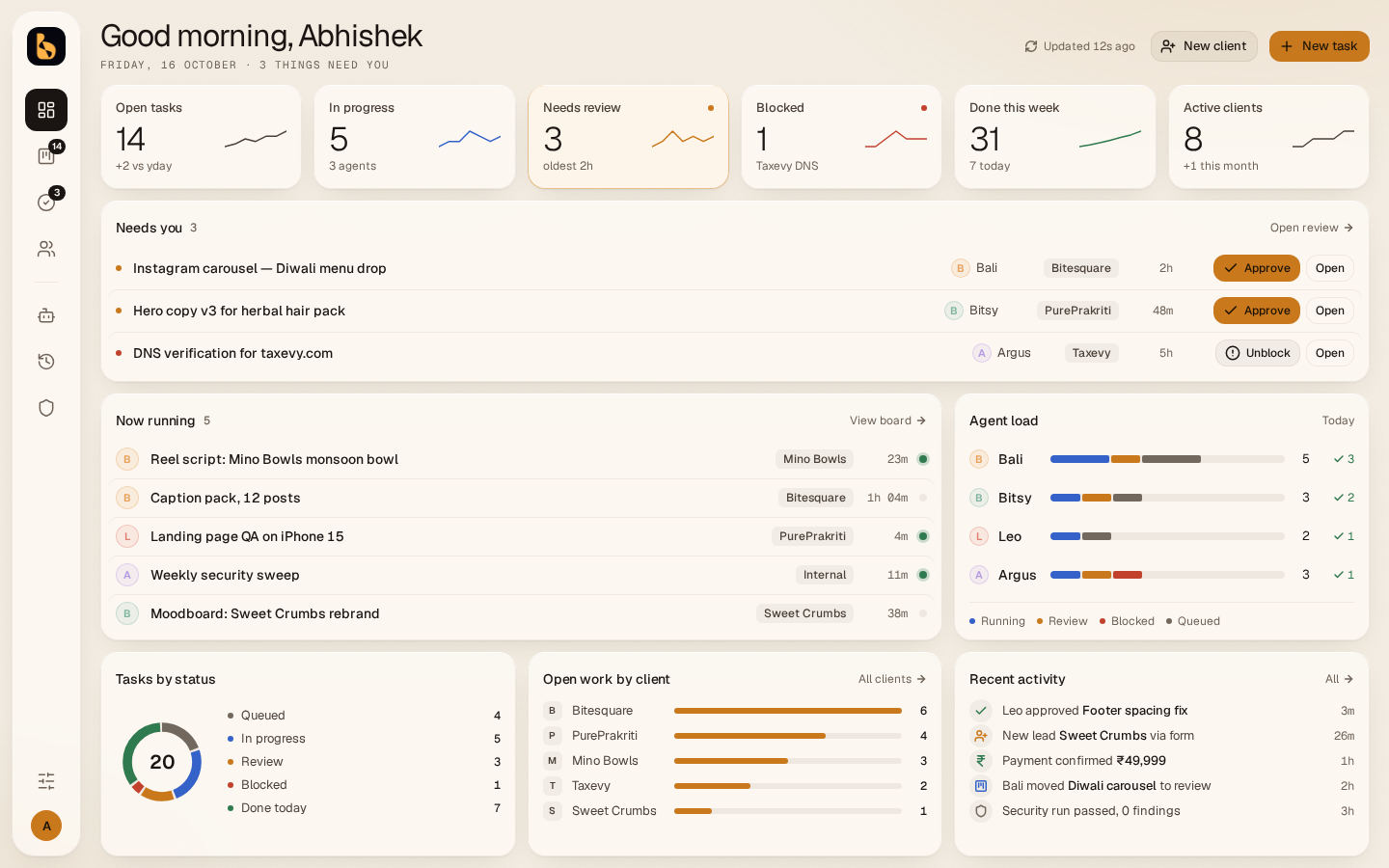The image size is (1389, 868).
Task: Approve Hero copy v3 for herbal hair pack
Action: point(1256,311)
